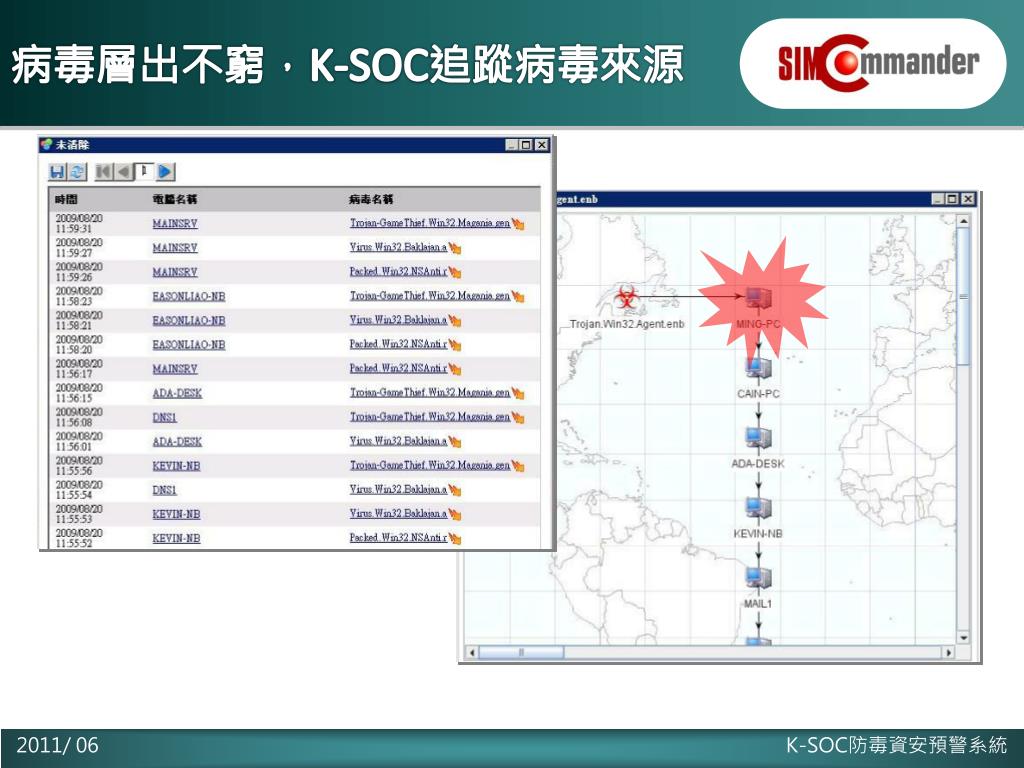Click the page number input box
Screen dimensions: 1024x768
[144, 171]
